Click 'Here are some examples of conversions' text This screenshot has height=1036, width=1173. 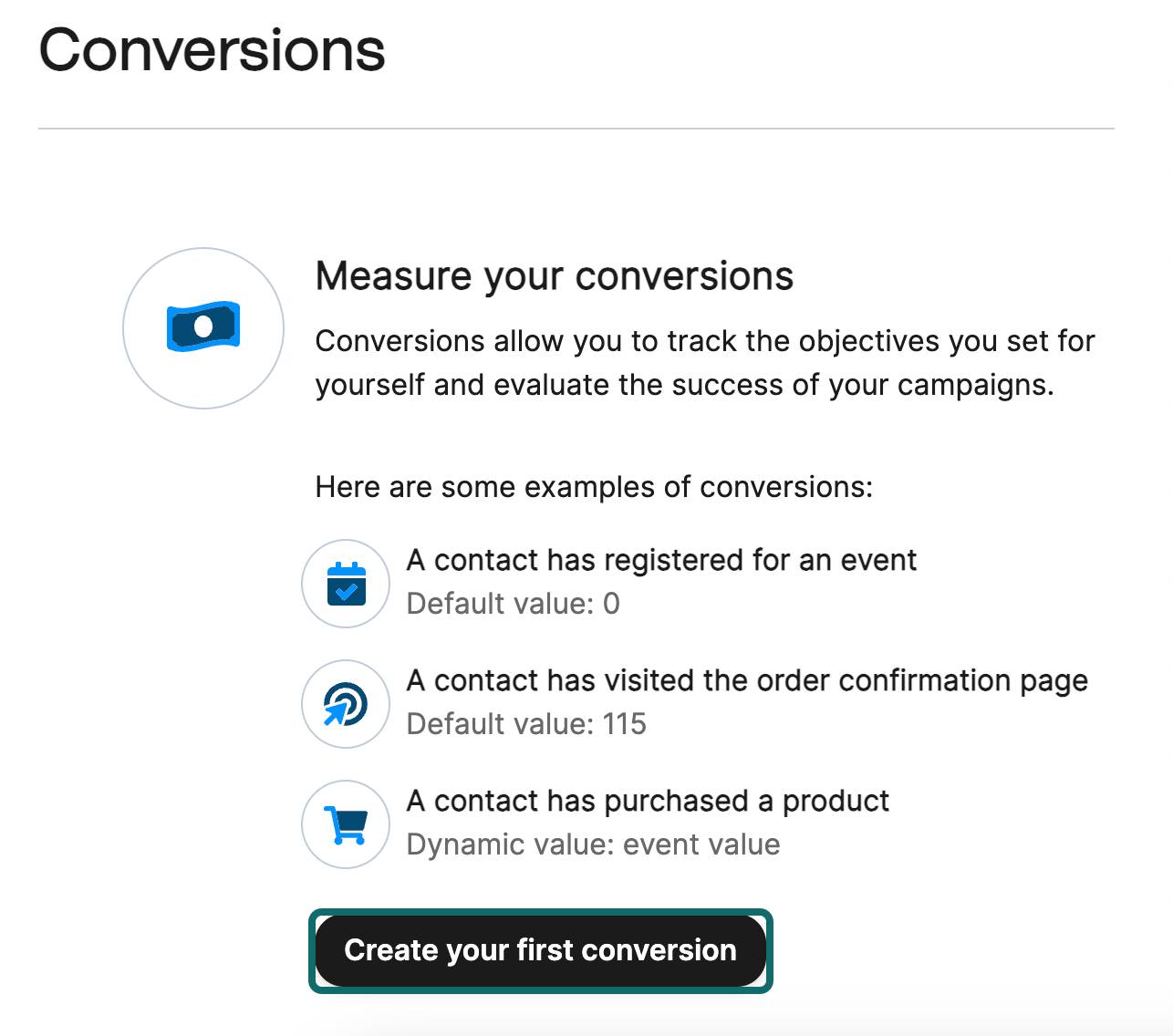click(x=594, y=487)
